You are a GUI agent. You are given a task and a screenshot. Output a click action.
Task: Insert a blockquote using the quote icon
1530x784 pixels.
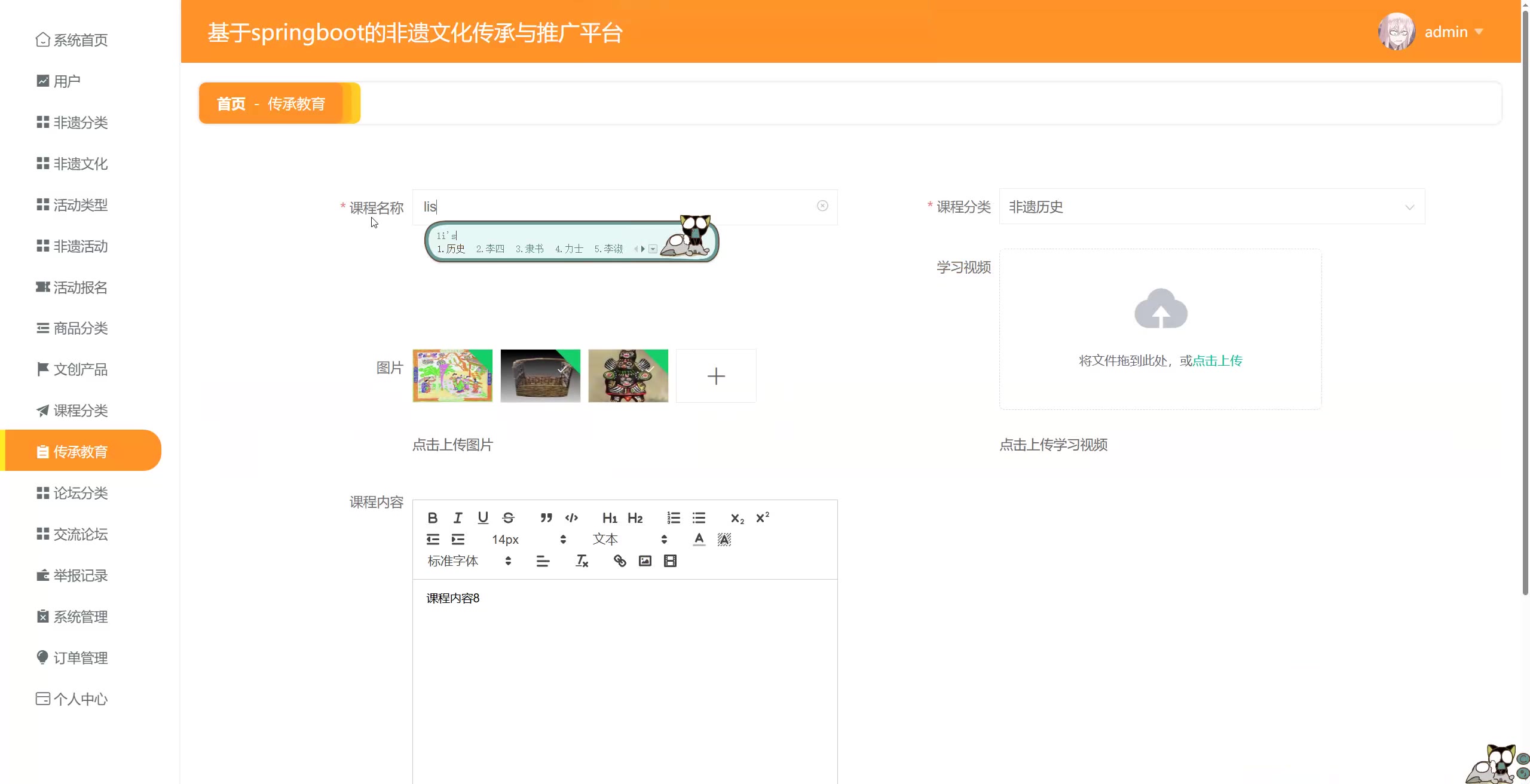(546, 518)
